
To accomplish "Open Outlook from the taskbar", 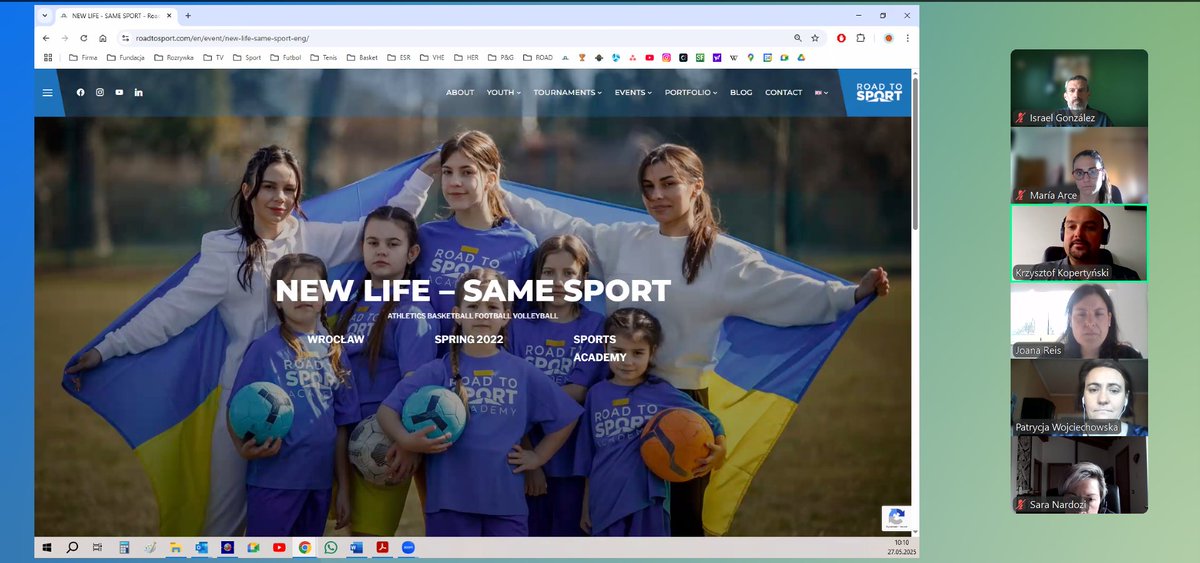I will pyautogui.click(x=201, y=547).
